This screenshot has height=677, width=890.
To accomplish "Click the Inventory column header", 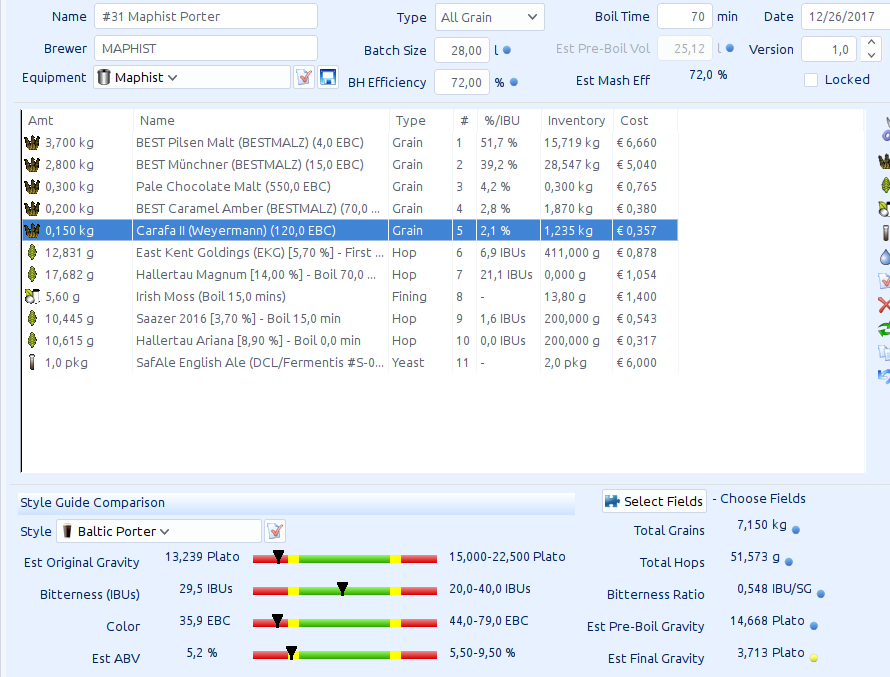I will (576, 120).
